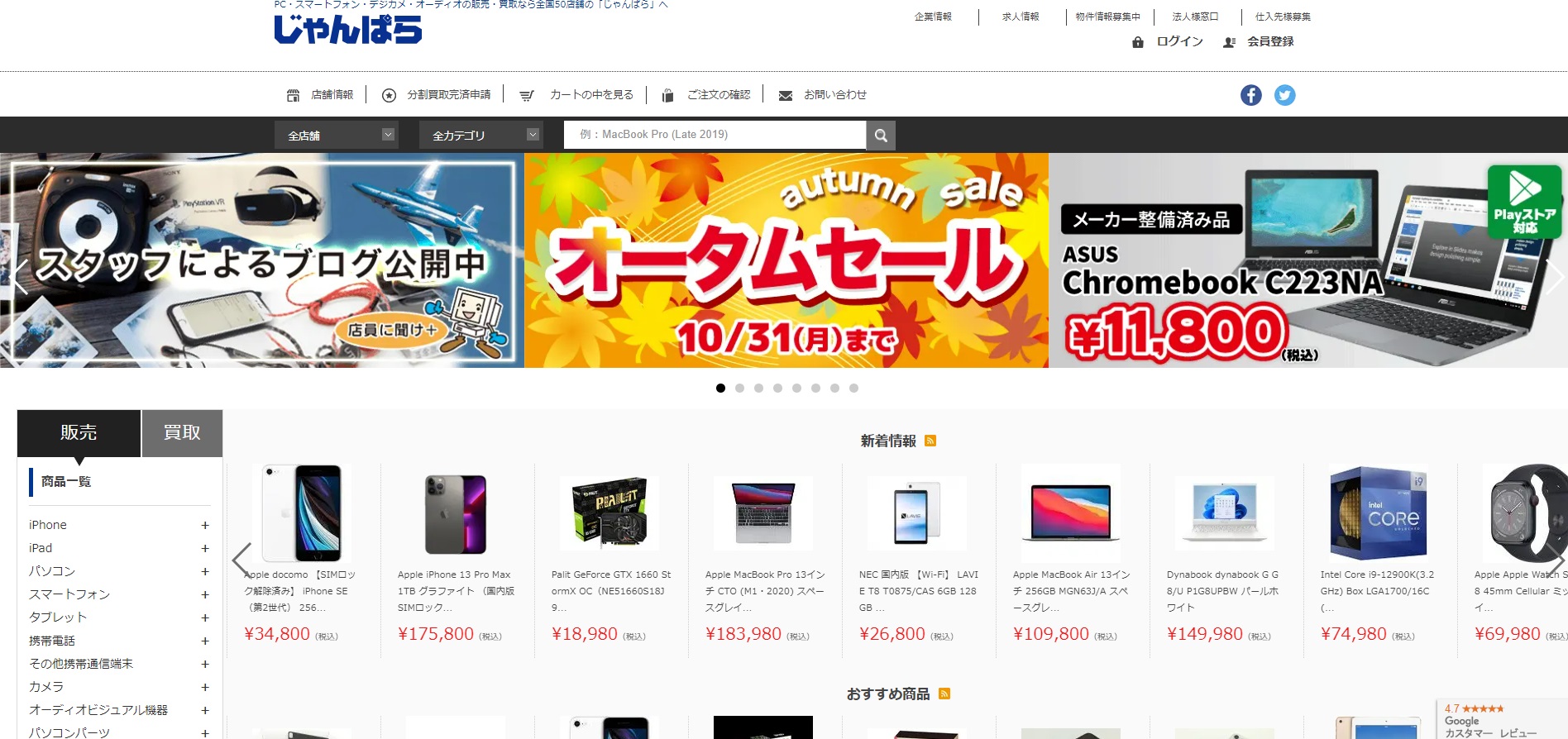Open the 全店舗 store dropdown
The image size is (1568, 739).
337,135
